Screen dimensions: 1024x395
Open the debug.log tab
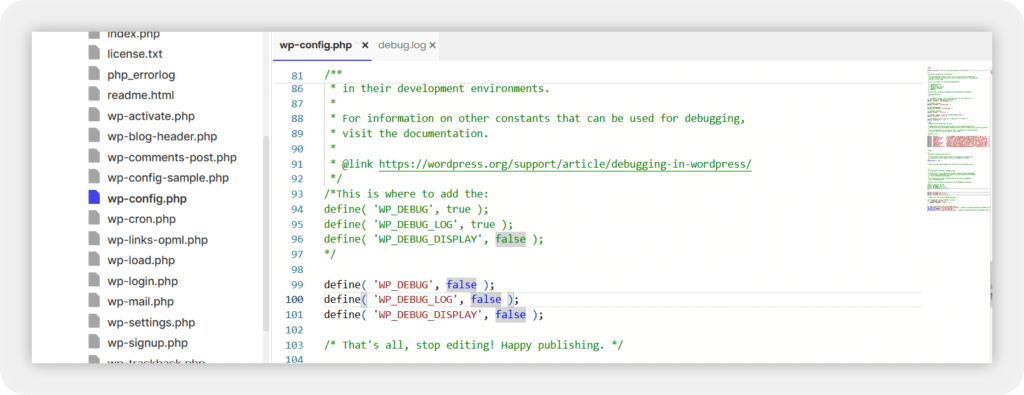click(402, 45)
